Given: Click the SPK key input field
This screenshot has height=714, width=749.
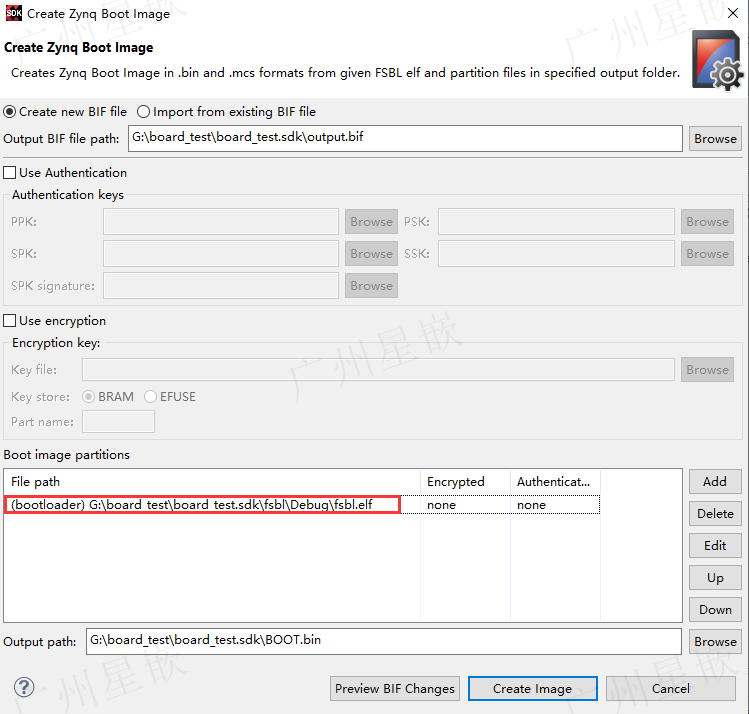Looking at the screenshot, I should tap(221, 254).
